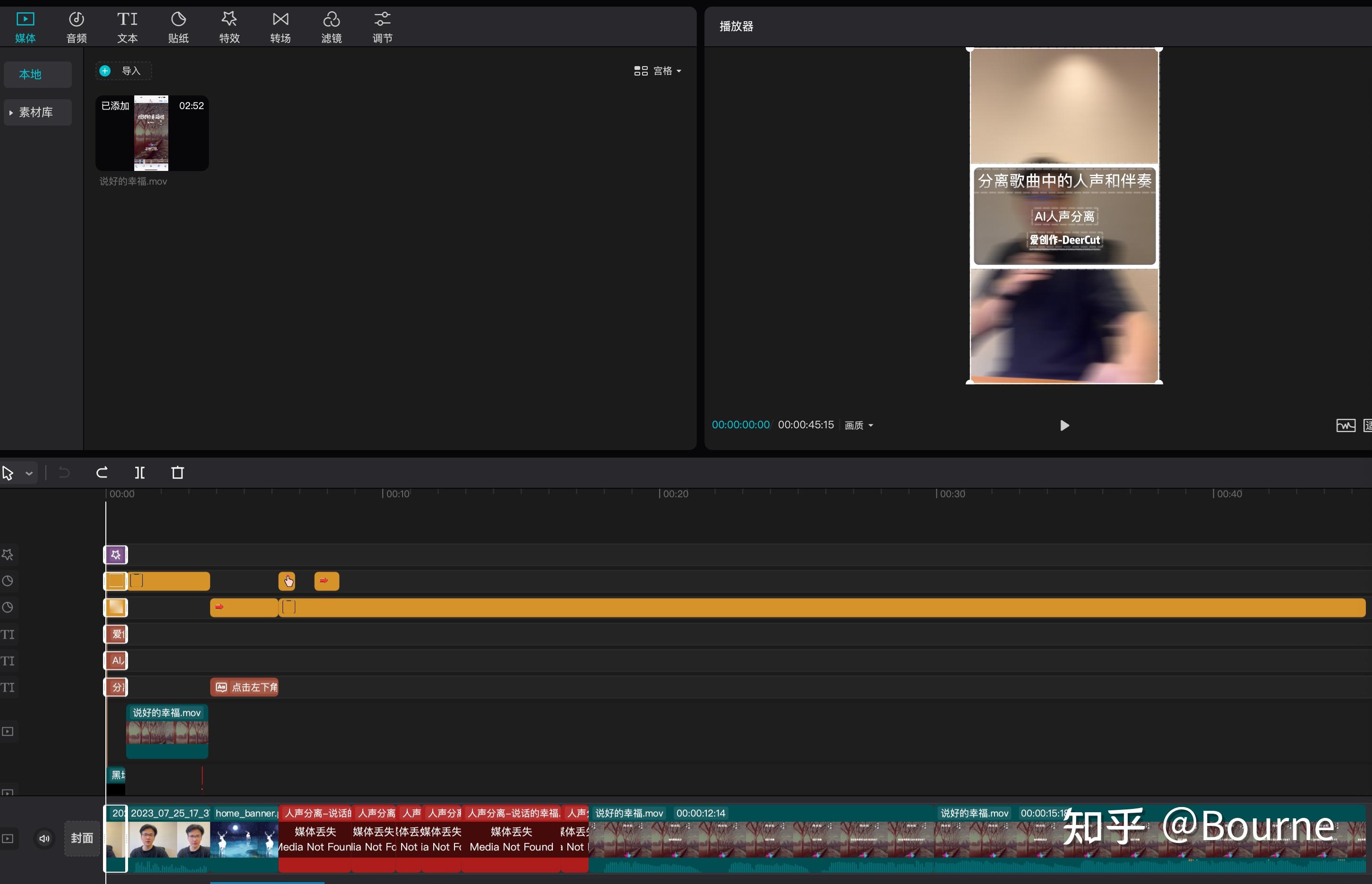This screenshot has height=884, width=1372.
Task: Open the 文本 text panel
Action: coord(127,26)
